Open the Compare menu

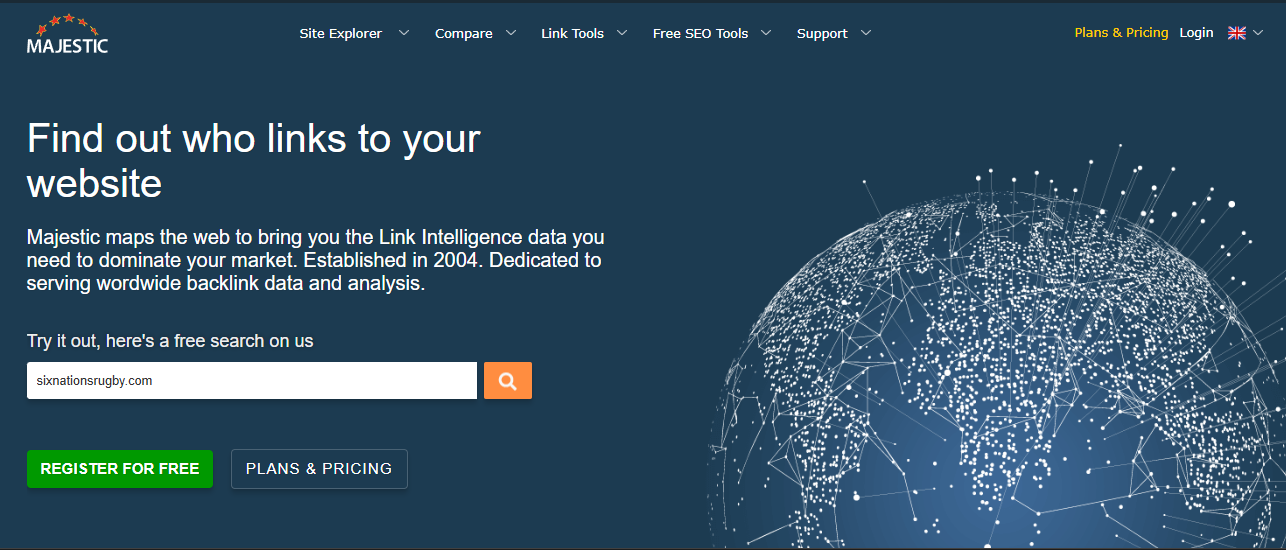tap(464, 33)
